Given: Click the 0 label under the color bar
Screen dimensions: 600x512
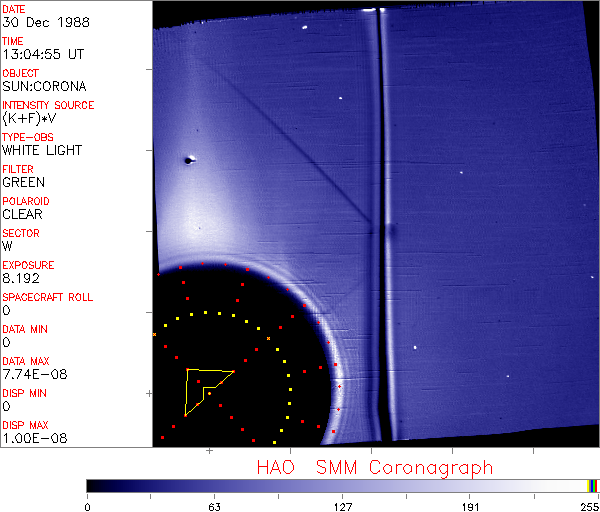Looking at the screenshot, I should [x=88, y=507].
